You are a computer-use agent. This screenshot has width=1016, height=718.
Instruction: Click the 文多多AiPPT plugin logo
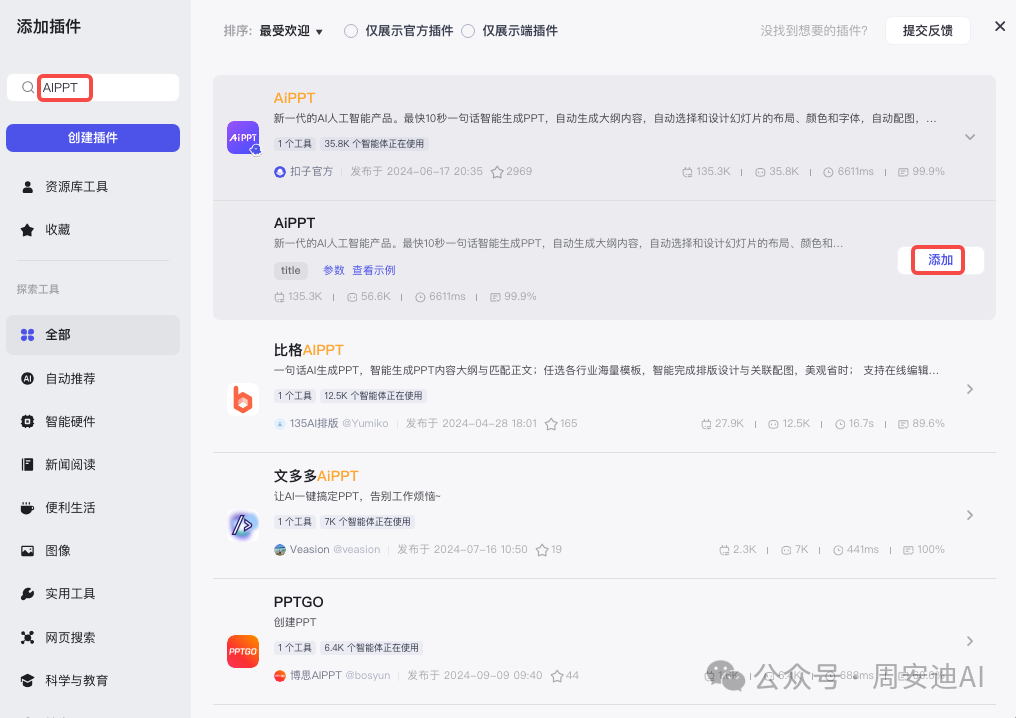point(243,525)
